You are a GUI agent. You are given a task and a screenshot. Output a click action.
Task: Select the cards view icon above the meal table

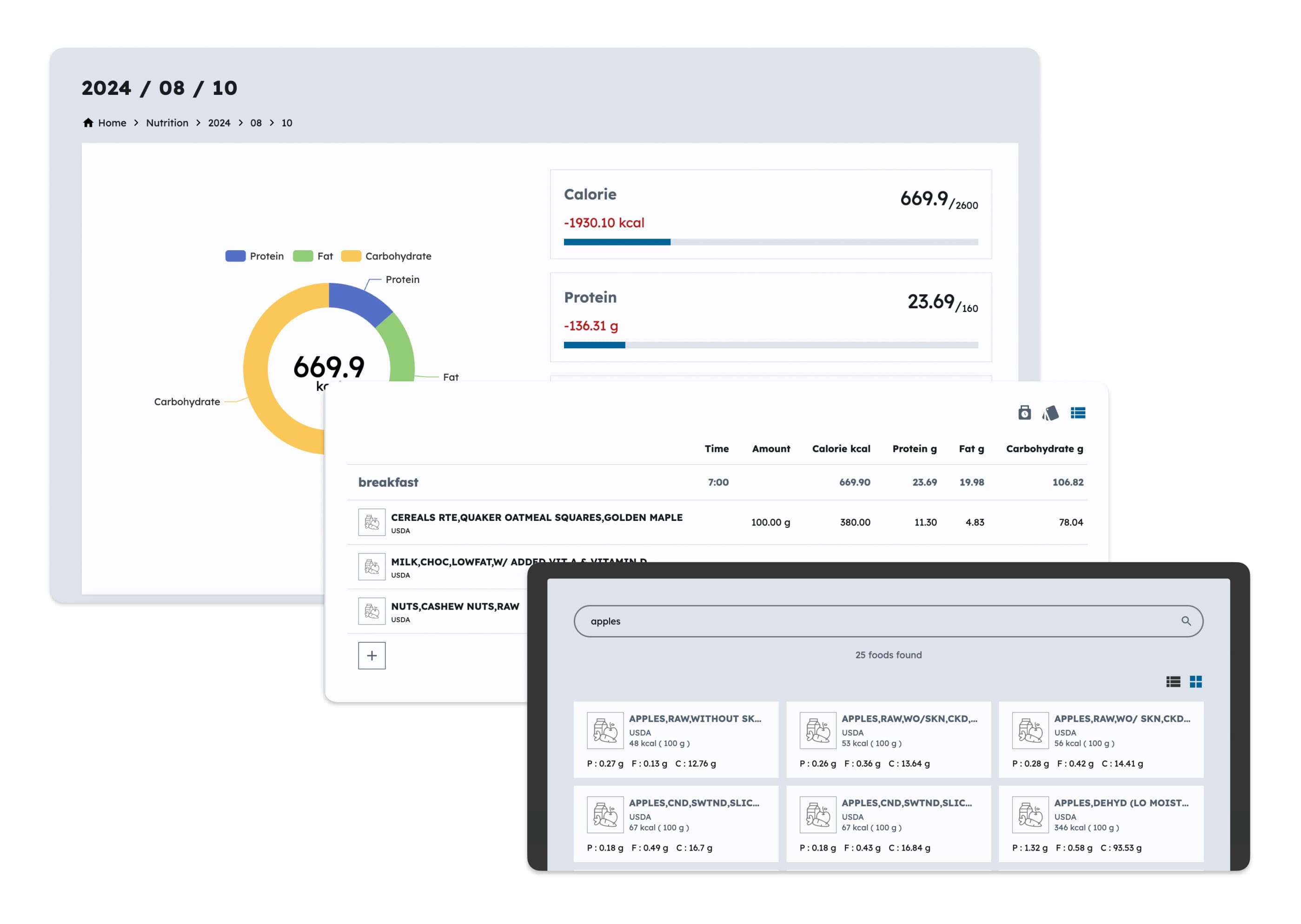click(1050, 412)
